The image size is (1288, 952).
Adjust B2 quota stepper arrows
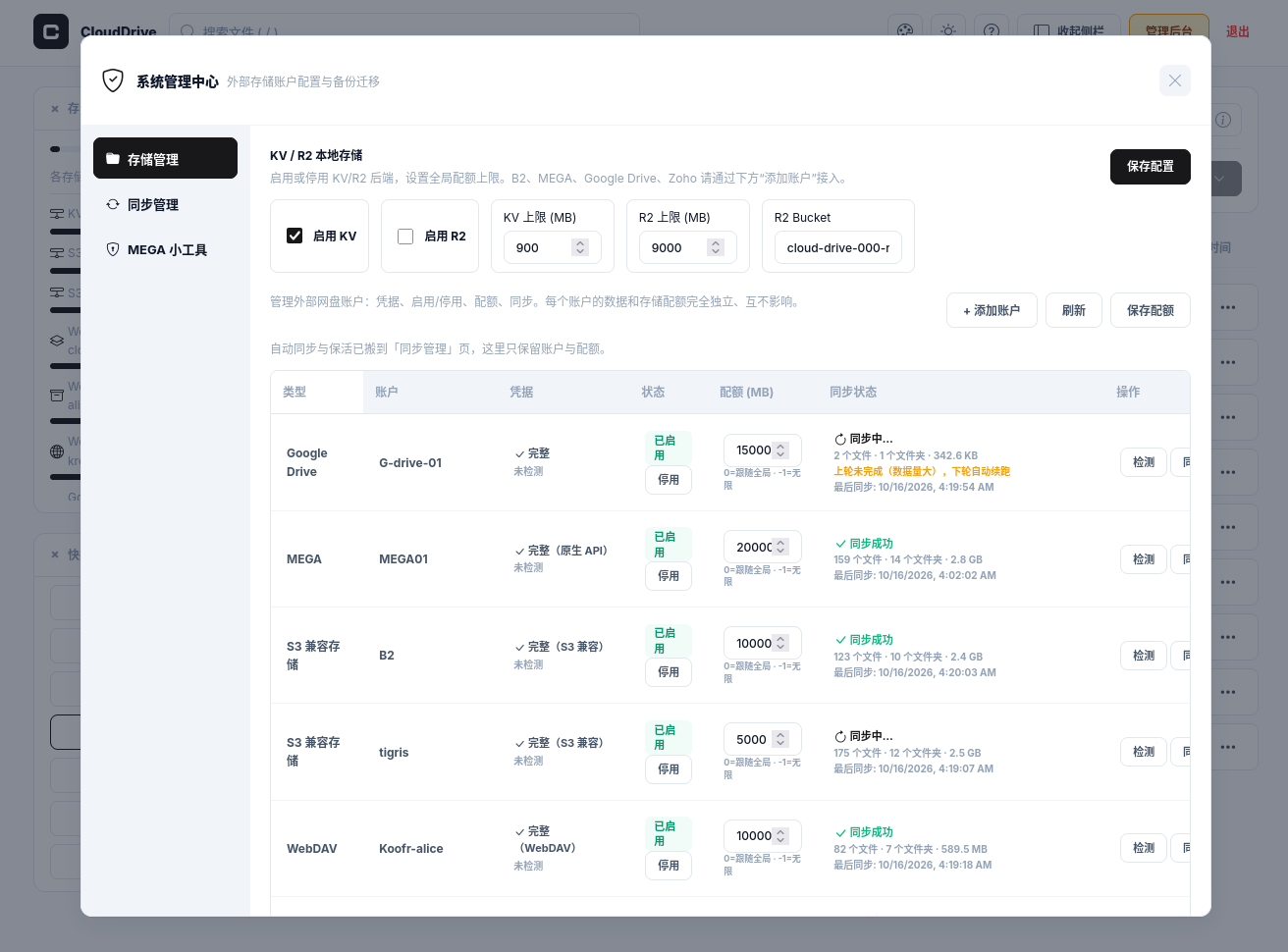780,643
